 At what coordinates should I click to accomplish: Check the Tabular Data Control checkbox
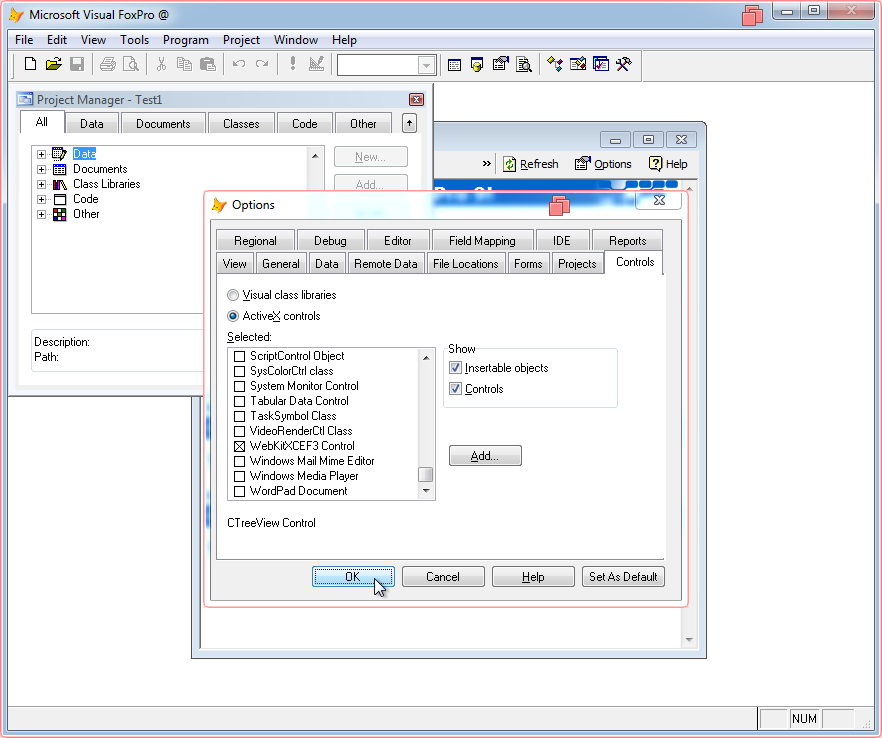pos(240,401)
